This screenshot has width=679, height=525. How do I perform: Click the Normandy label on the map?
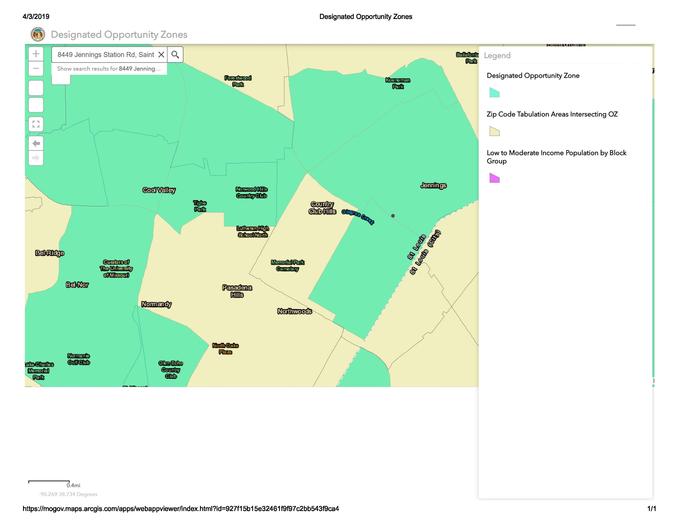(156, 304)
